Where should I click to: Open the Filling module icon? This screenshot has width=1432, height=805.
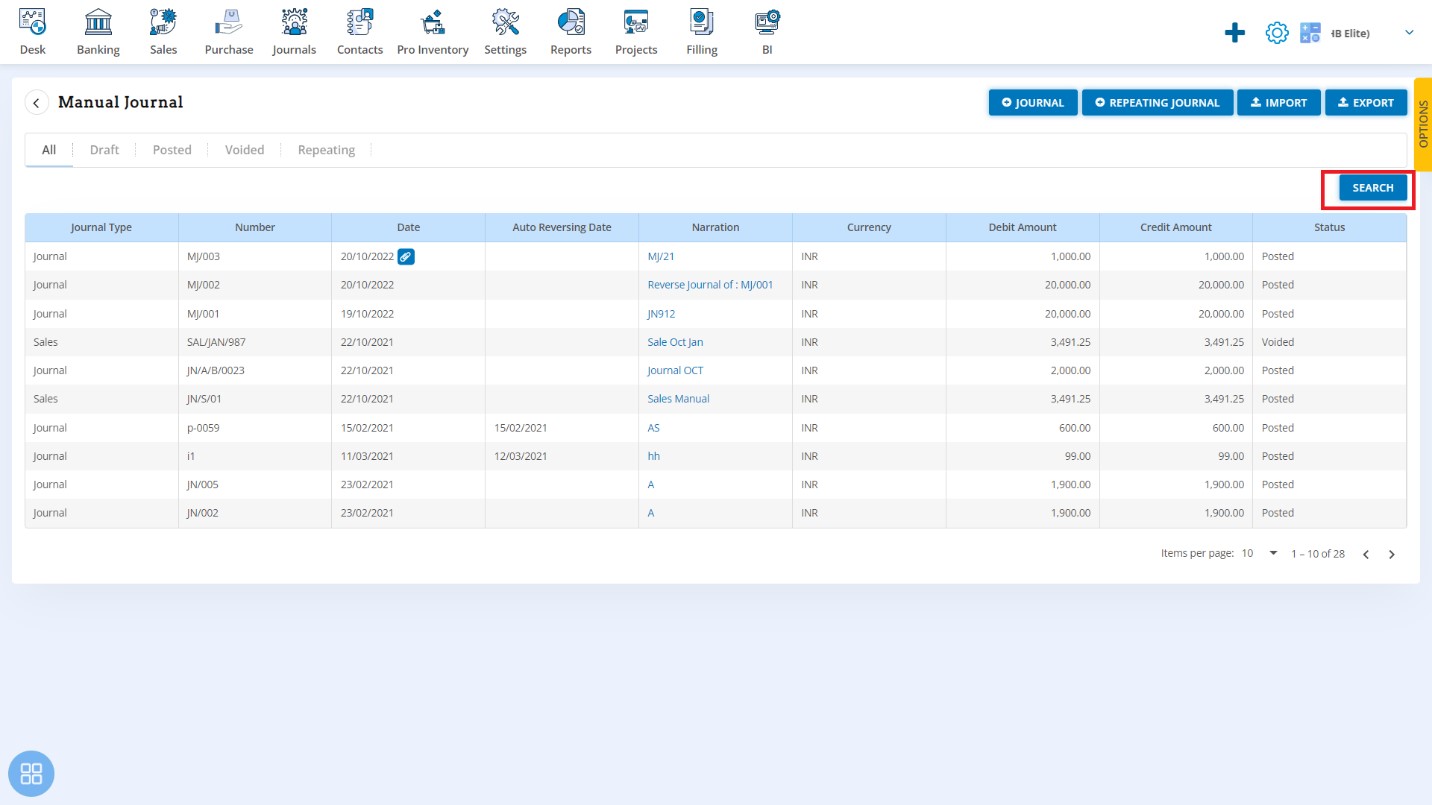(702, 22)
